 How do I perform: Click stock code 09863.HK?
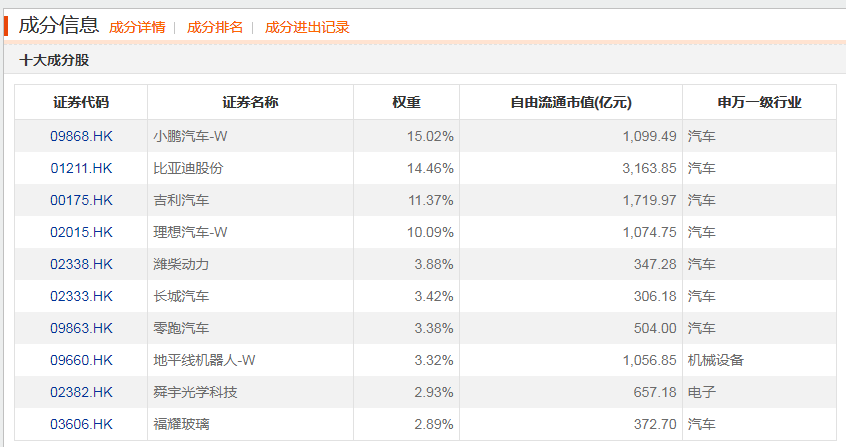(81, 328)
